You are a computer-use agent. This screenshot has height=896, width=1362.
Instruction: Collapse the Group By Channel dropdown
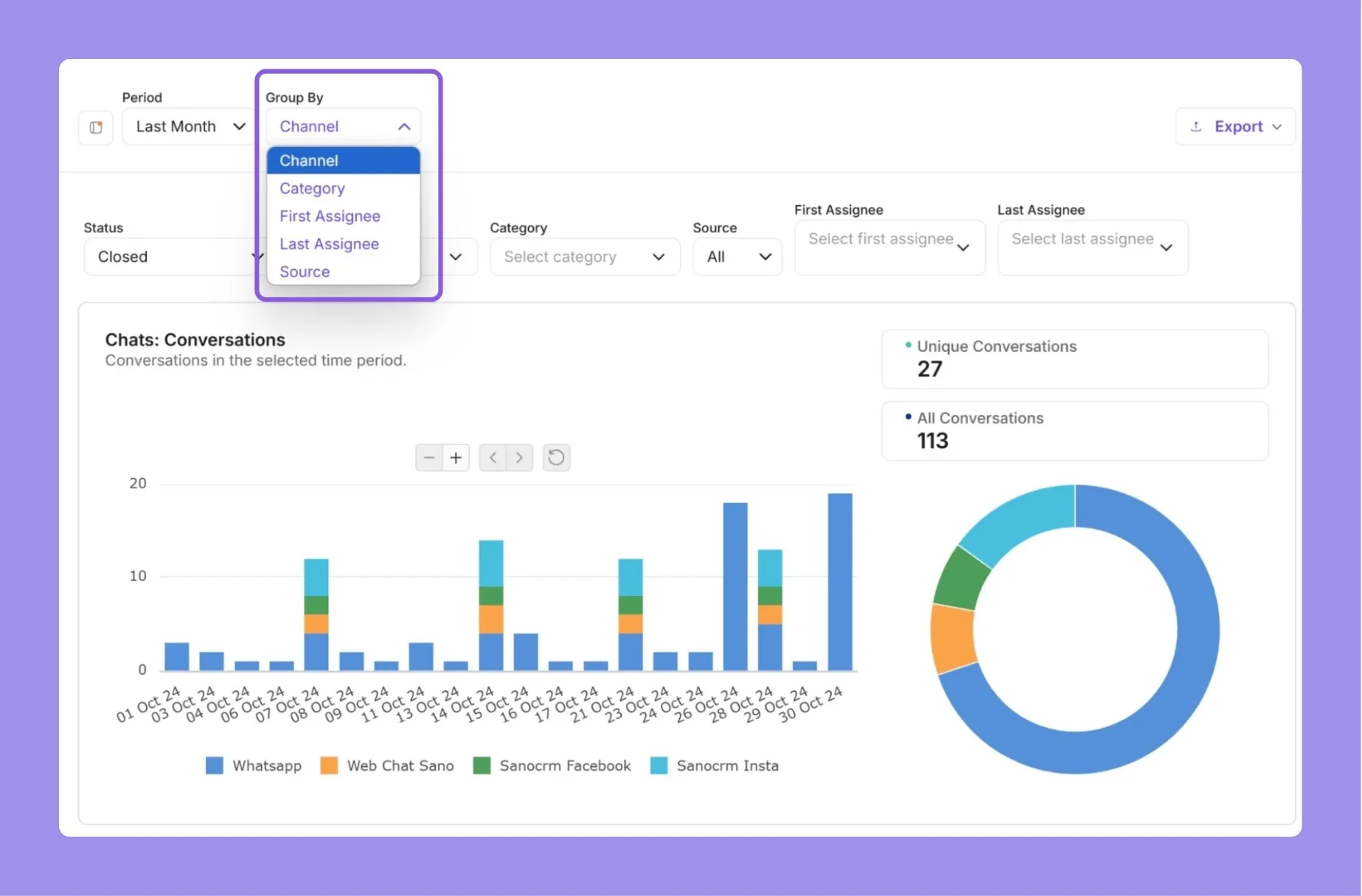pyautogui.click(x=344, y=127)
